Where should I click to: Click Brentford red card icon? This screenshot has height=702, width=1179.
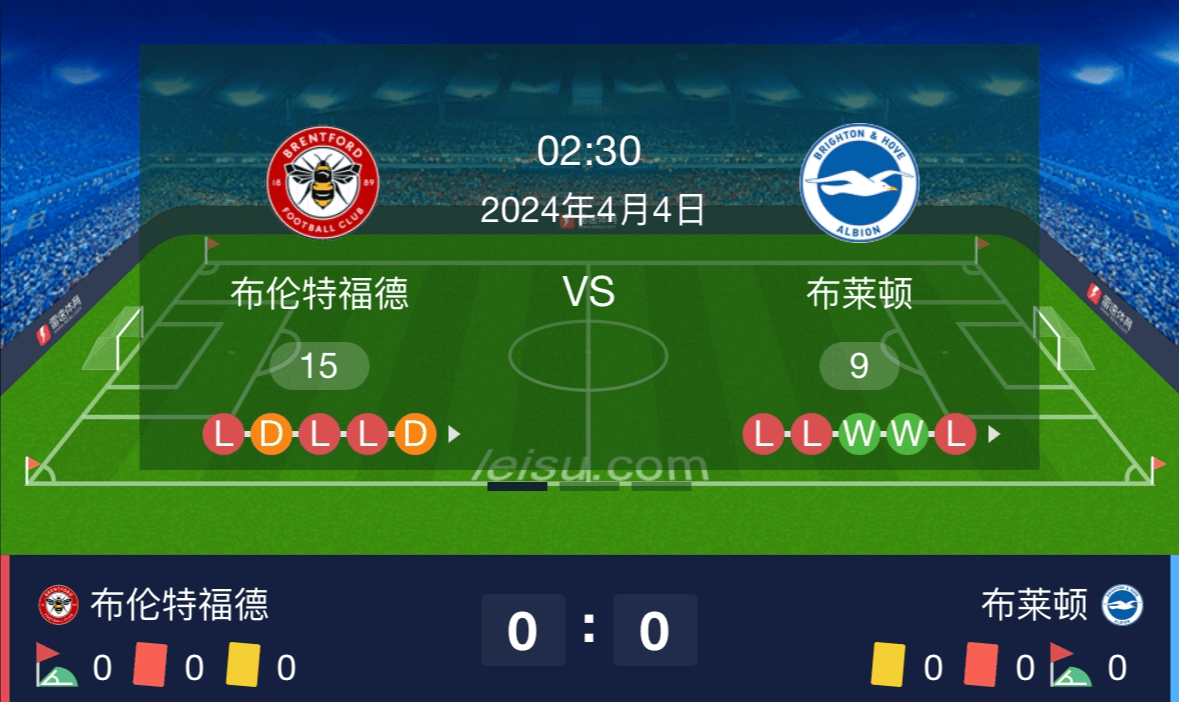pos(150,664)
